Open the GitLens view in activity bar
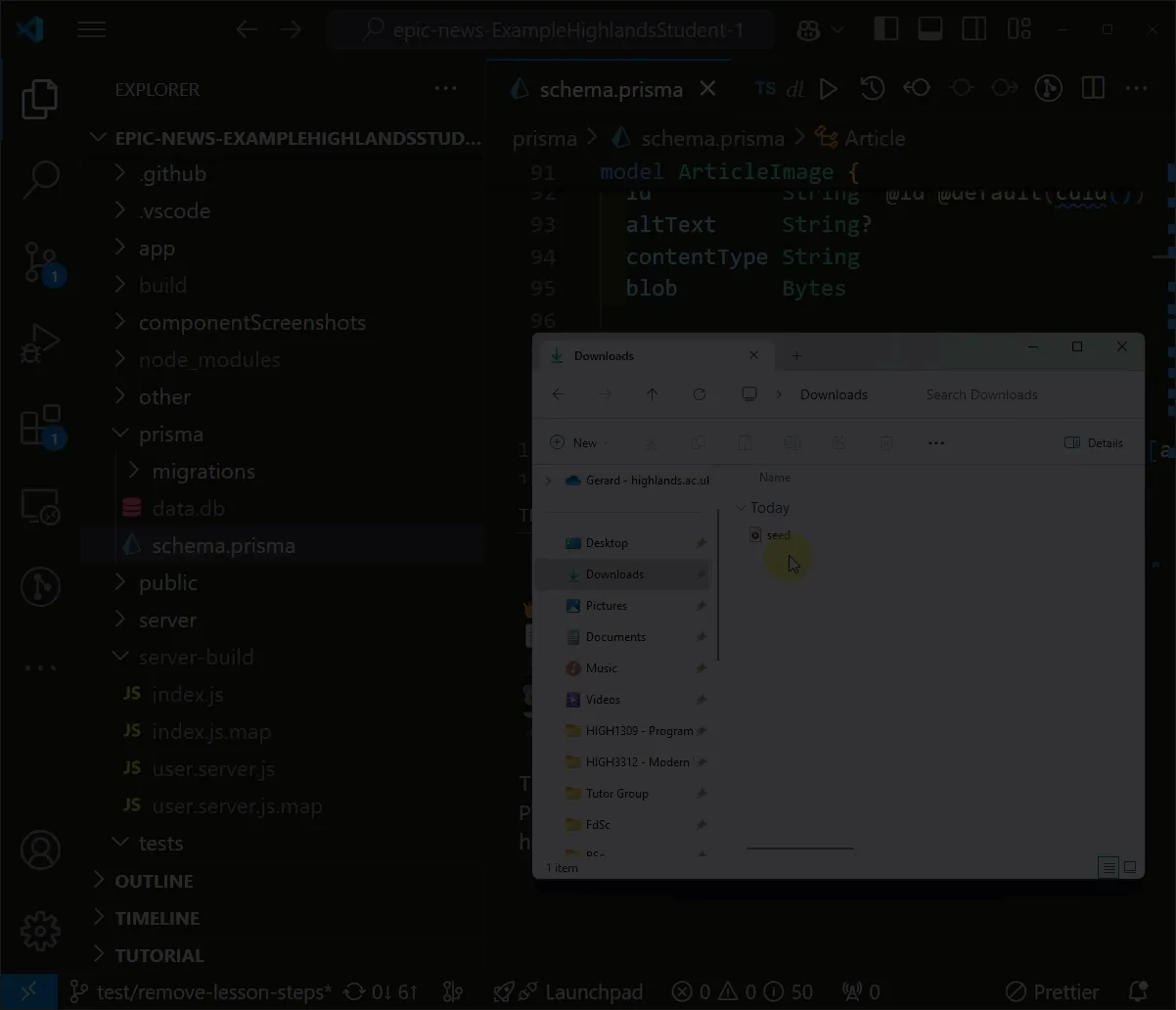Viewport: 1176px width, 1010px height. (x=40, y=587)
